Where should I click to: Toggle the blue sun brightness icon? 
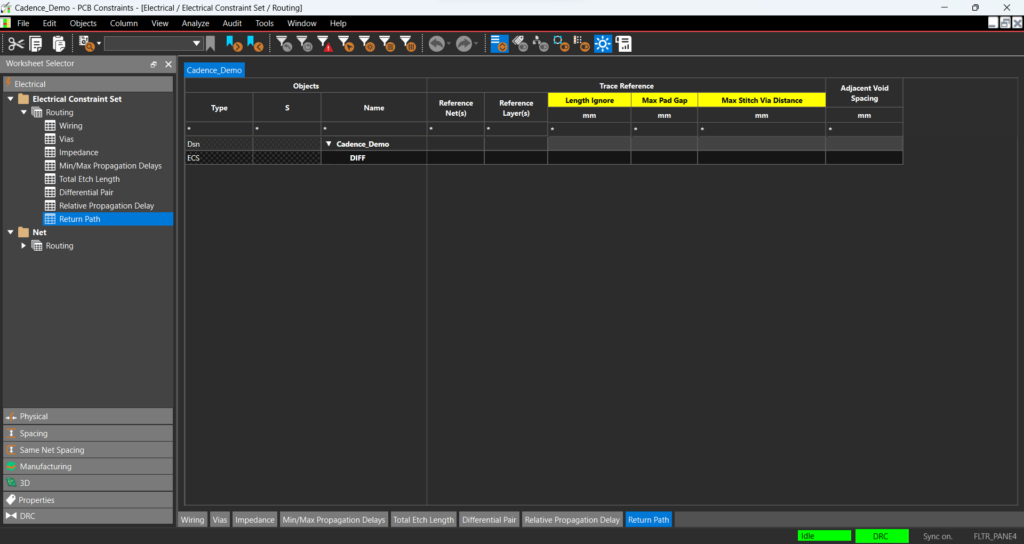tap(603, 44)
